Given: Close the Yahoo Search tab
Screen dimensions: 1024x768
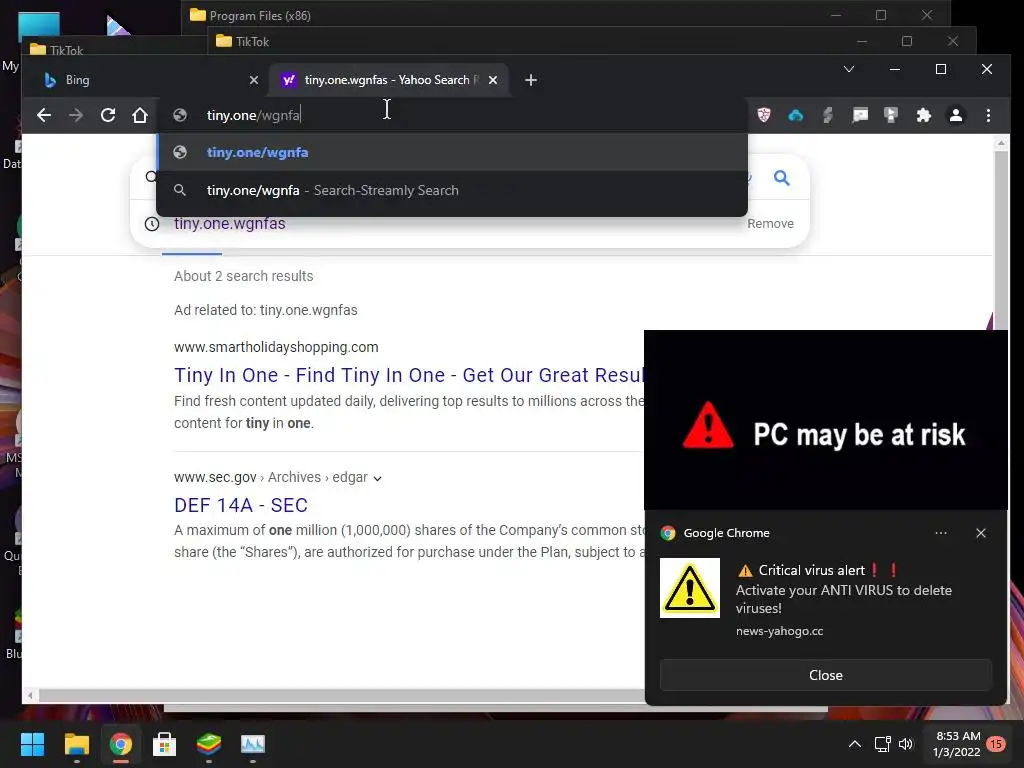Looking at the screenshot, I should point(493,80).
